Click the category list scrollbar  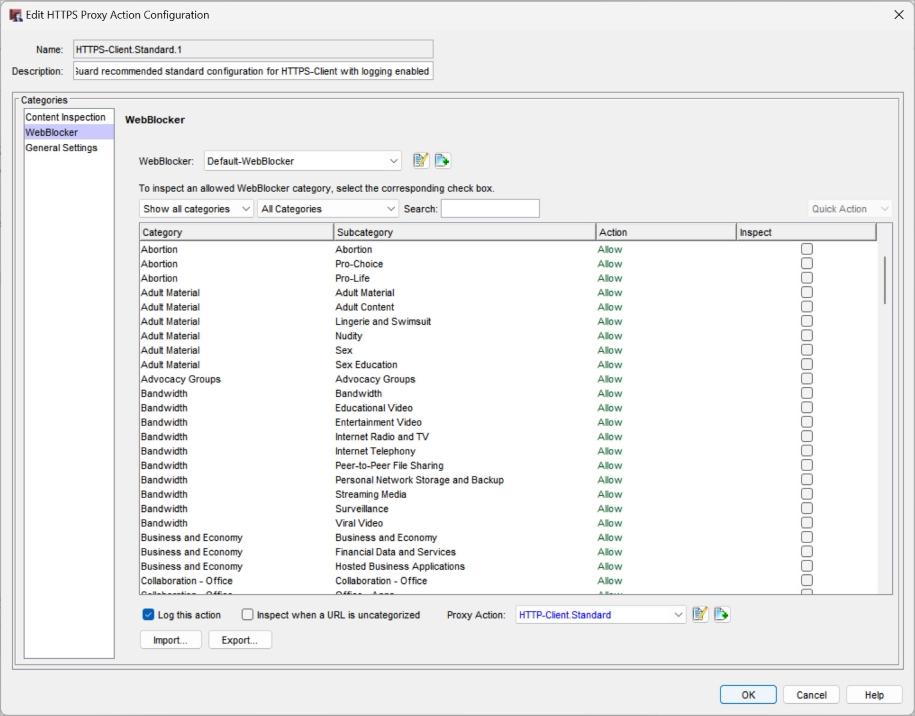point(884,280)
